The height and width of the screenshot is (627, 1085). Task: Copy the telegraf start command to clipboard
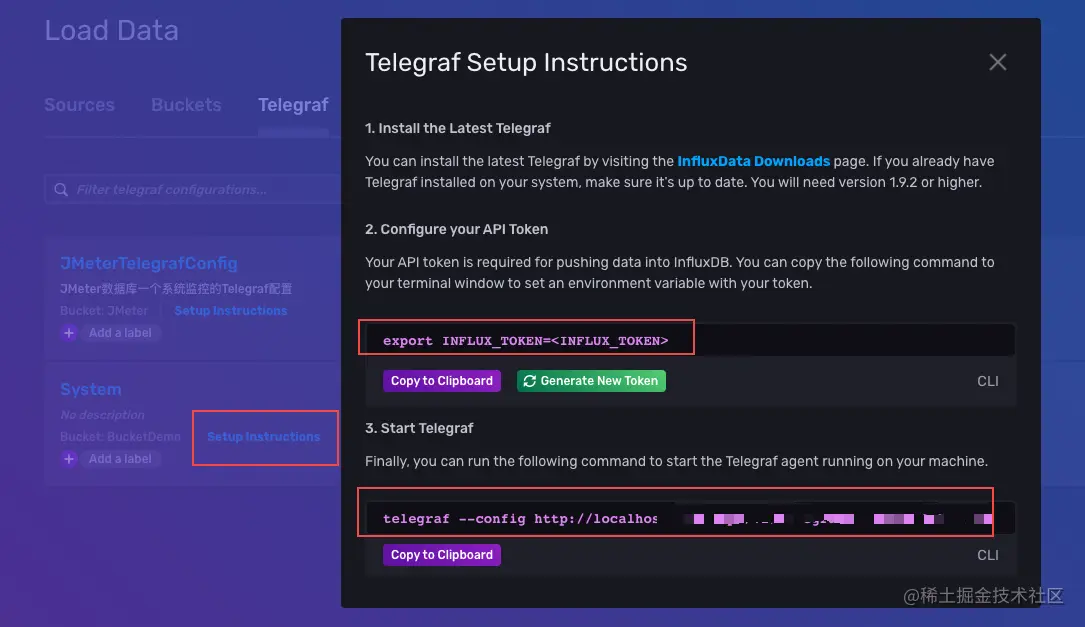coord(441,555)
